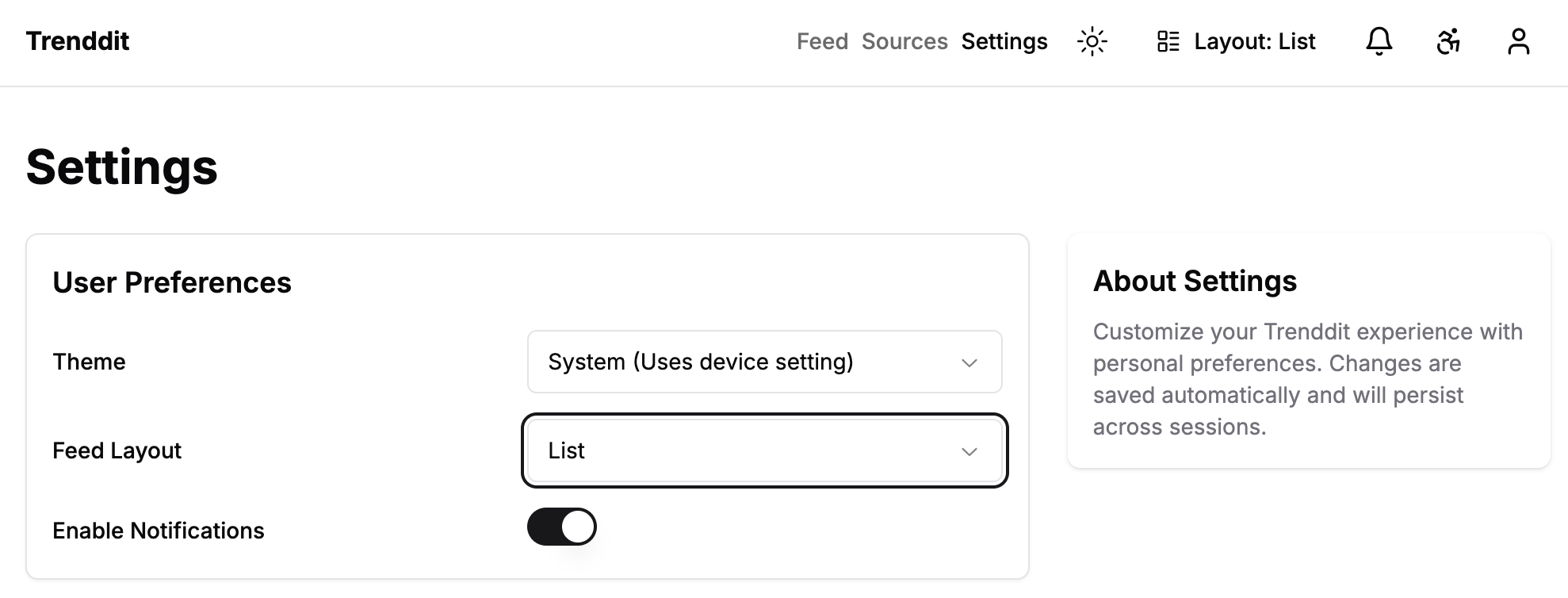
Task: Disable the Enable Notifications switch
Action: (561, 527)
